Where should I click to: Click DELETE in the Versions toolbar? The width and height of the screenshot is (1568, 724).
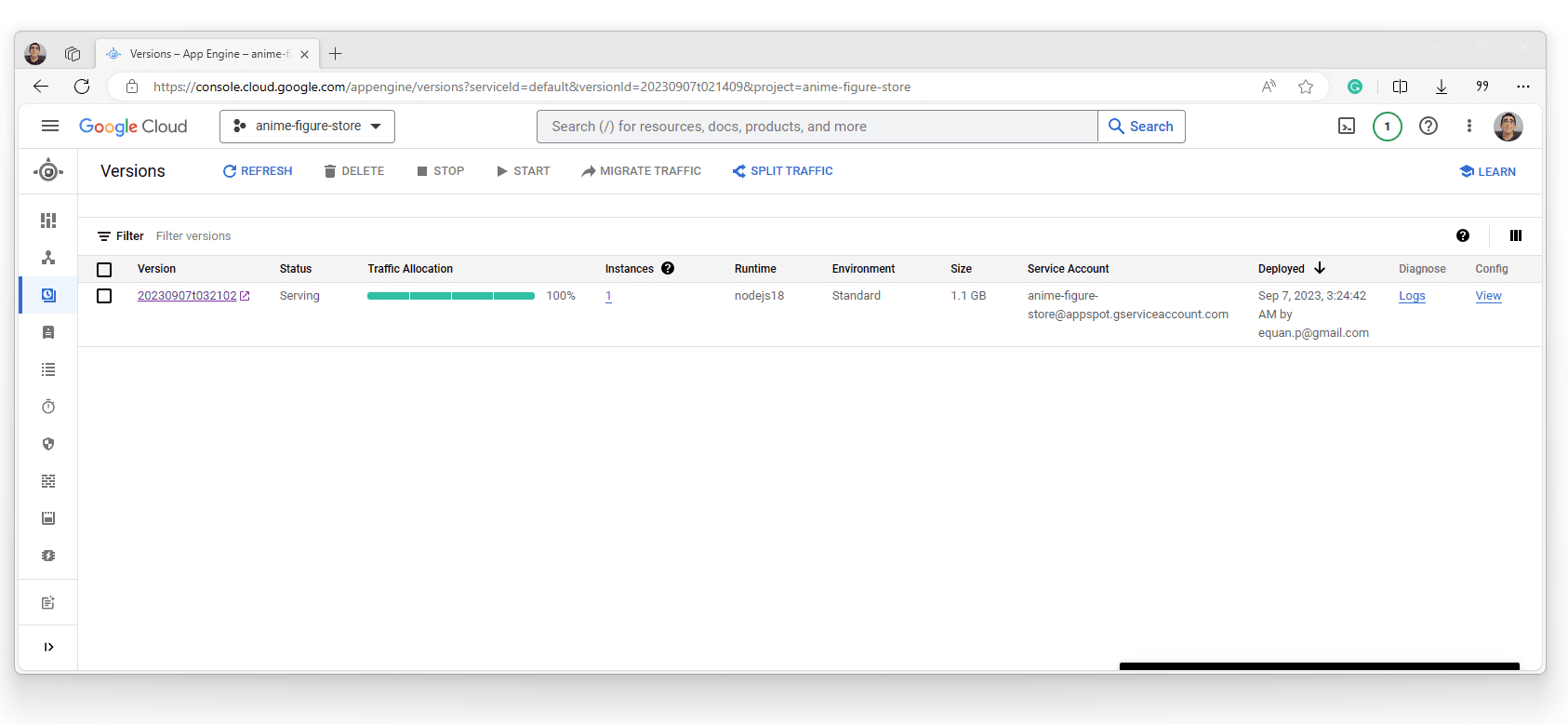[354, 171]
